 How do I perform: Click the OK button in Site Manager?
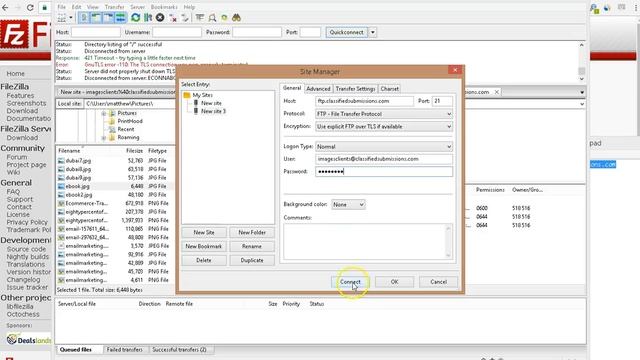coord(394,282)
